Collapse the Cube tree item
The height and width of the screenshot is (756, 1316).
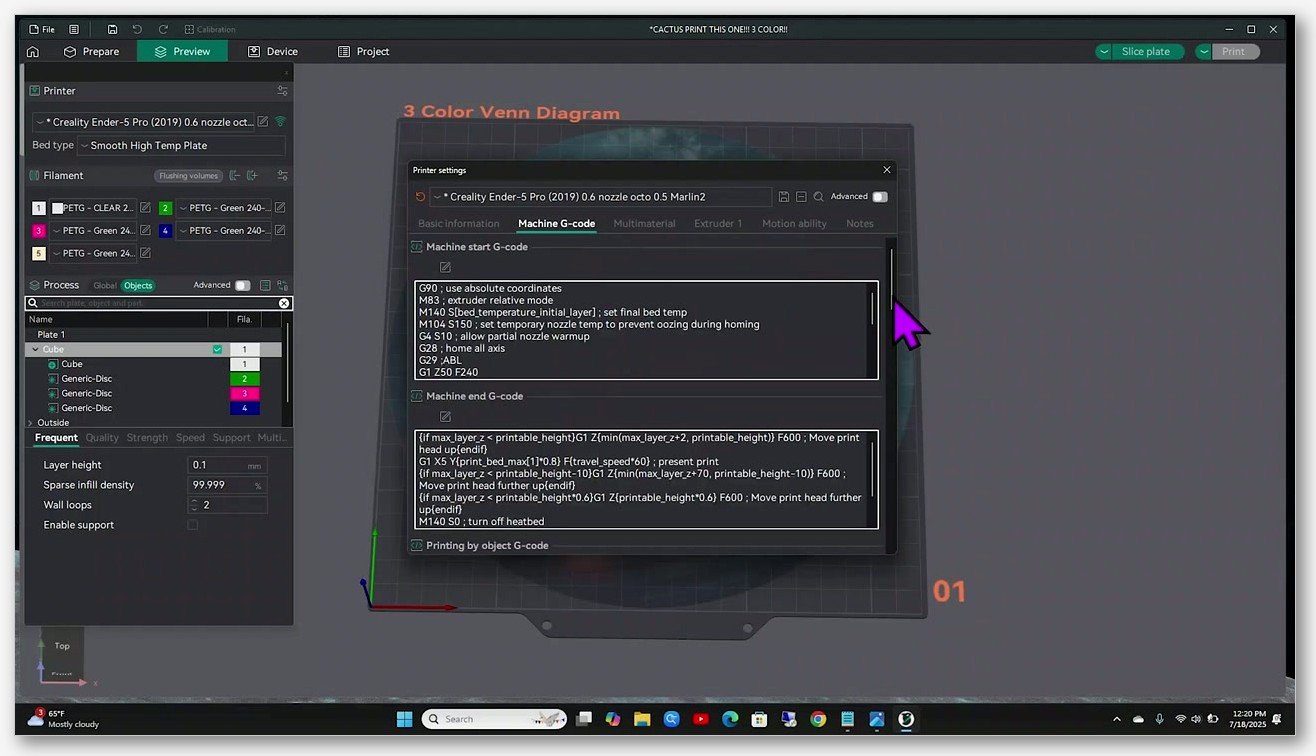36,350
